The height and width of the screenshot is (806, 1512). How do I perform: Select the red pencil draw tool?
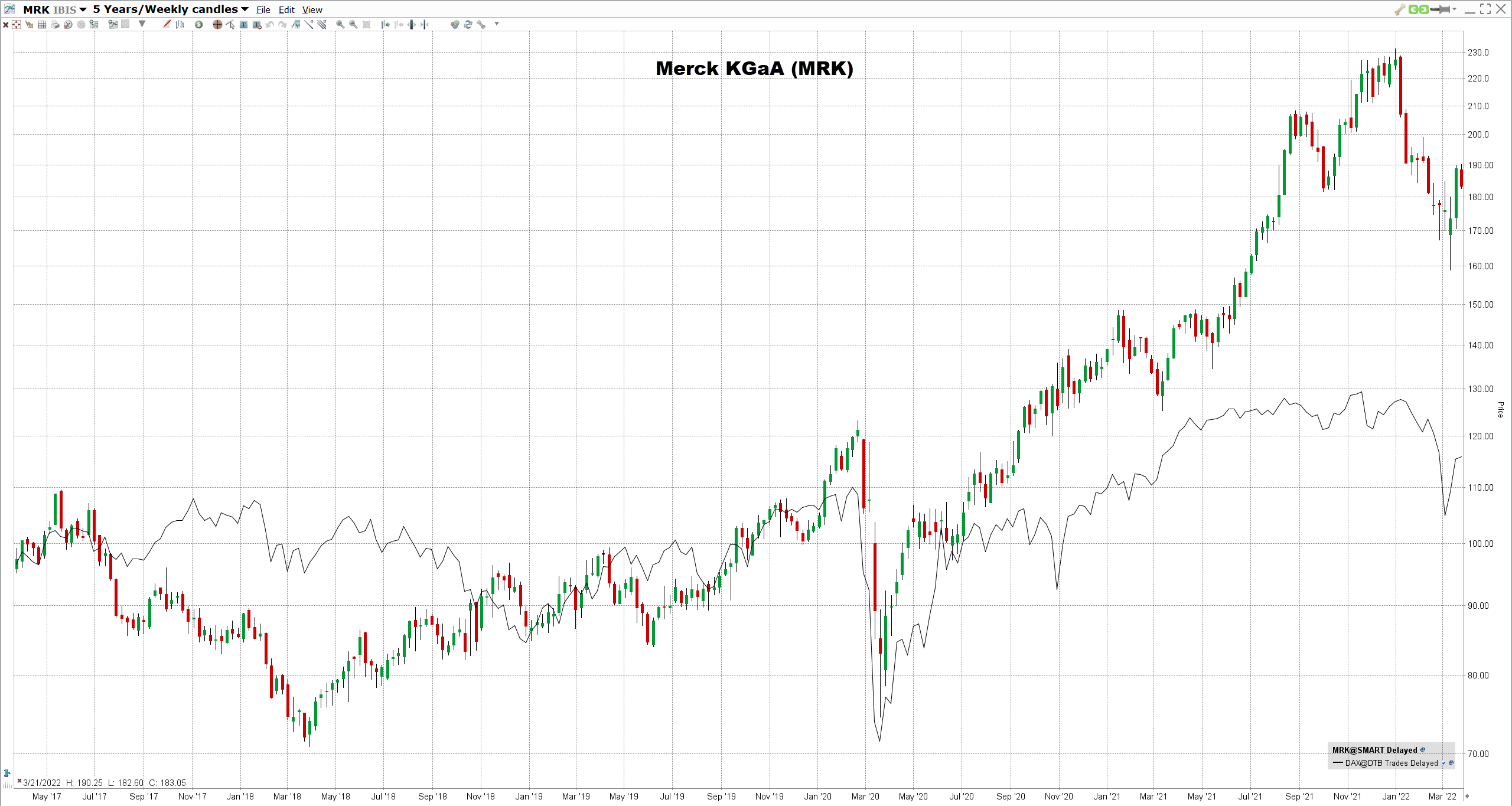point(167,24)
